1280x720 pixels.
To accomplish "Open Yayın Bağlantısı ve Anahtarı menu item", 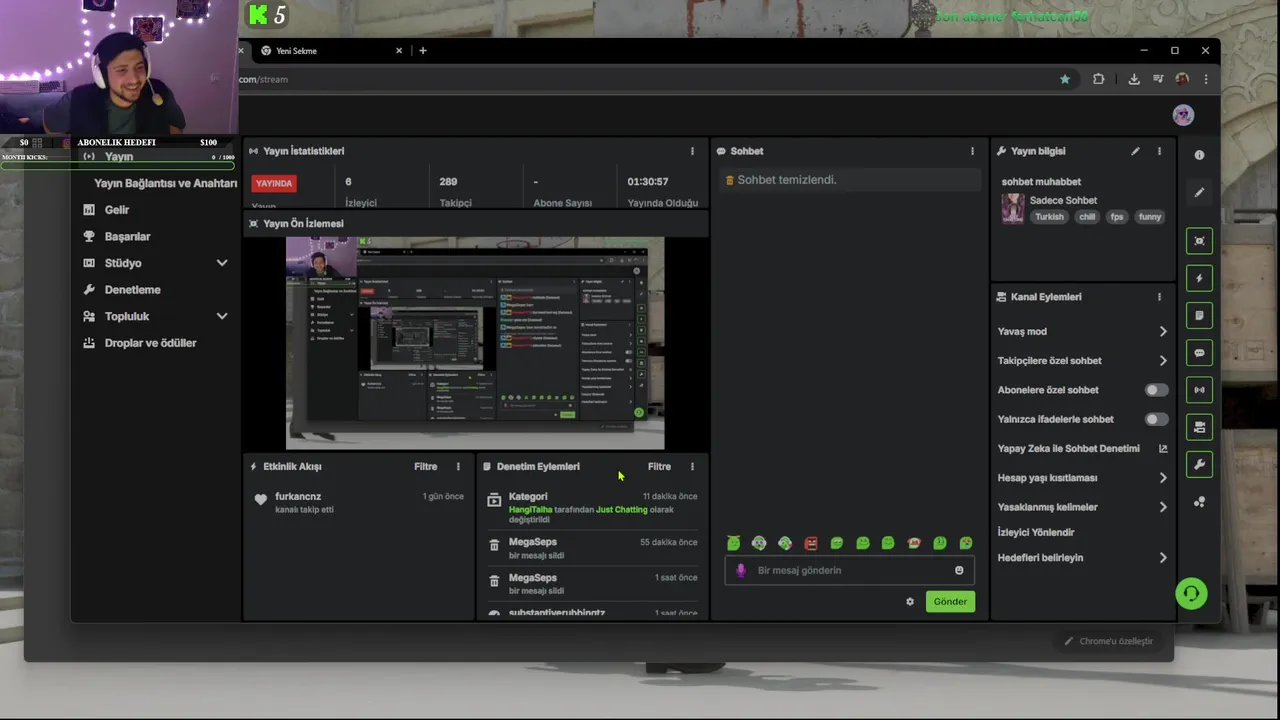I will click(165, 183).
